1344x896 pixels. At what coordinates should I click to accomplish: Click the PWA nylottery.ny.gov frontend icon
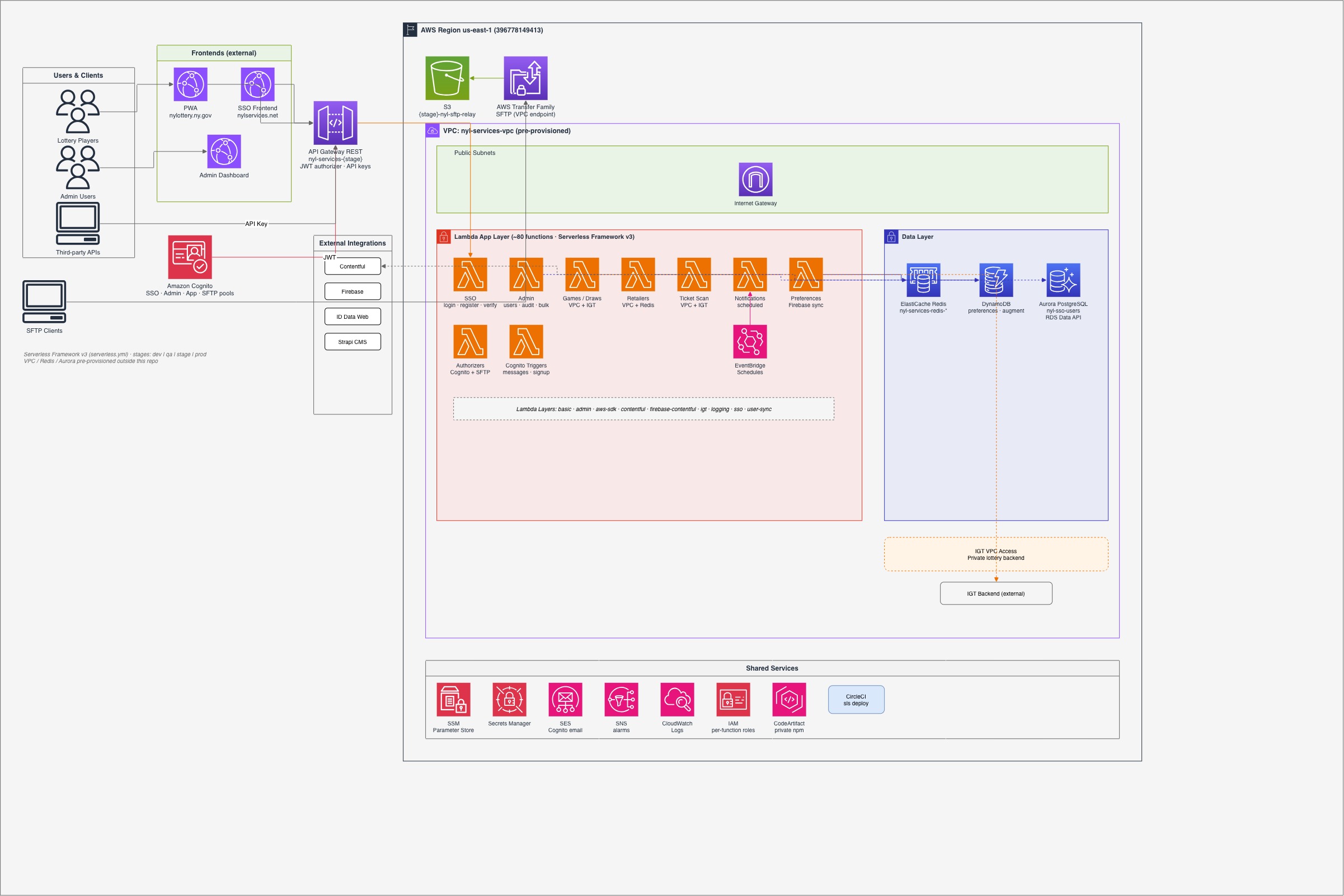click(190, 84)
